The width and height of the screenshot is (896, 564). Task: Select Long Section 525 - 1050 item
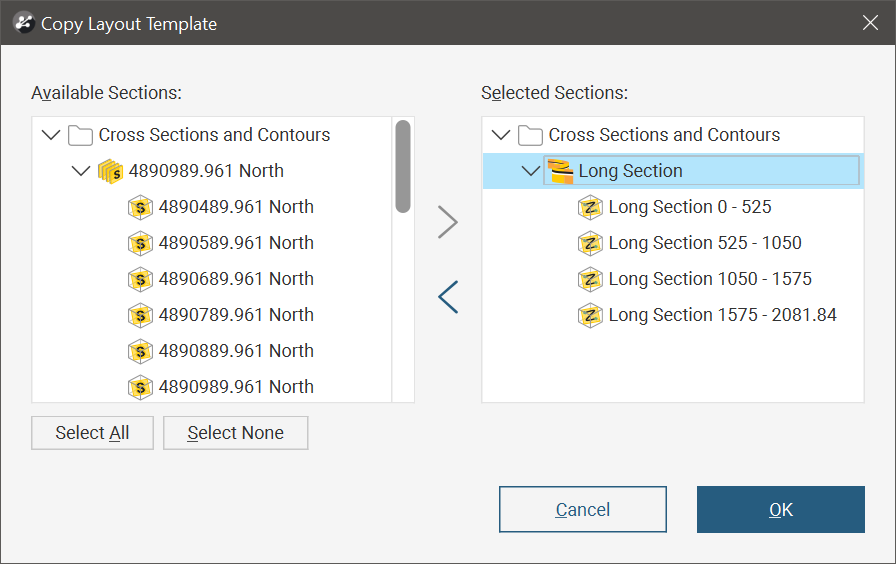pyautogui.click(x=705, y=243)
